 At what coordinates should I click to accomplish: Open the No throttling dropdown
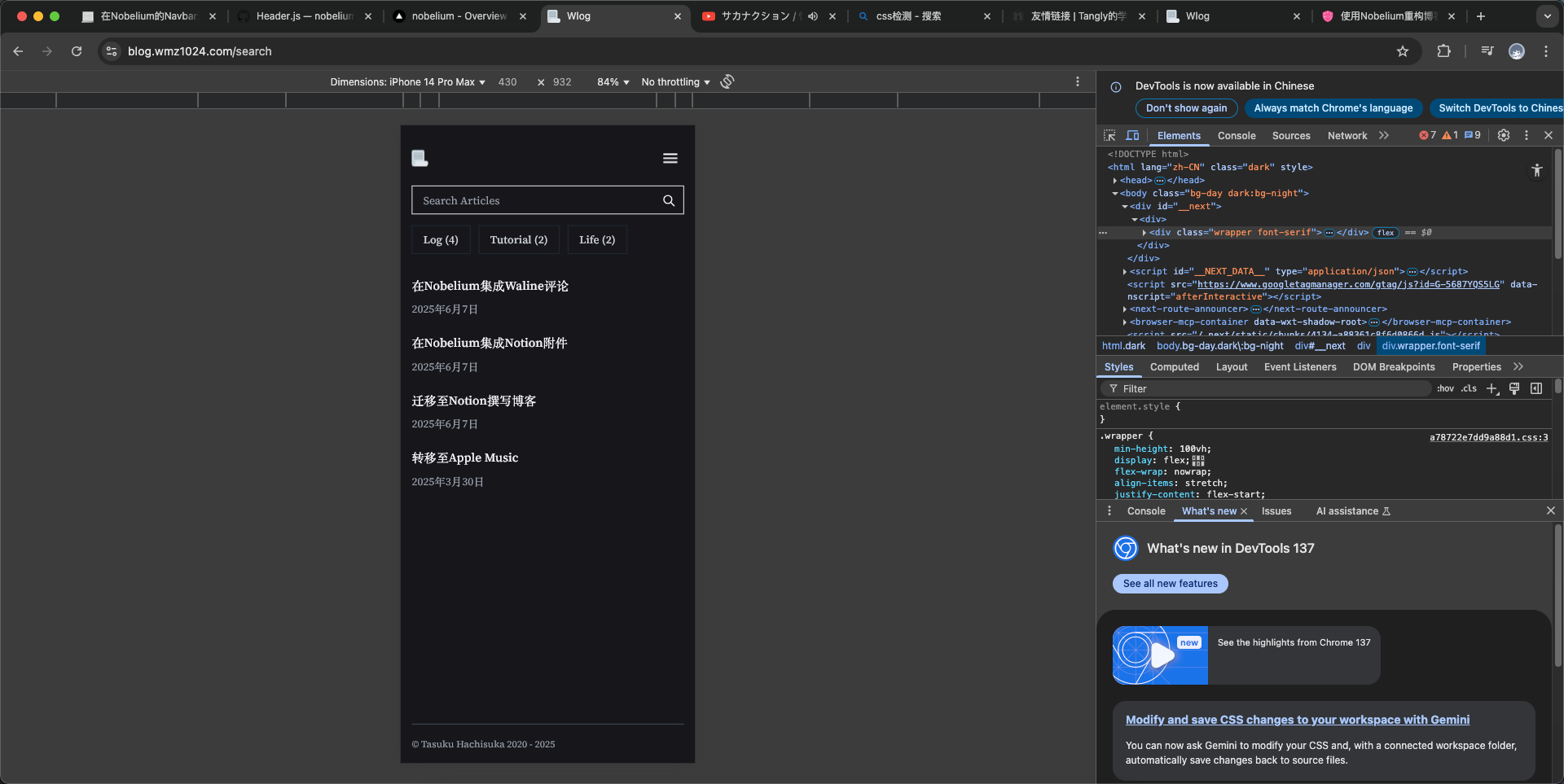(x=675, y=82)
